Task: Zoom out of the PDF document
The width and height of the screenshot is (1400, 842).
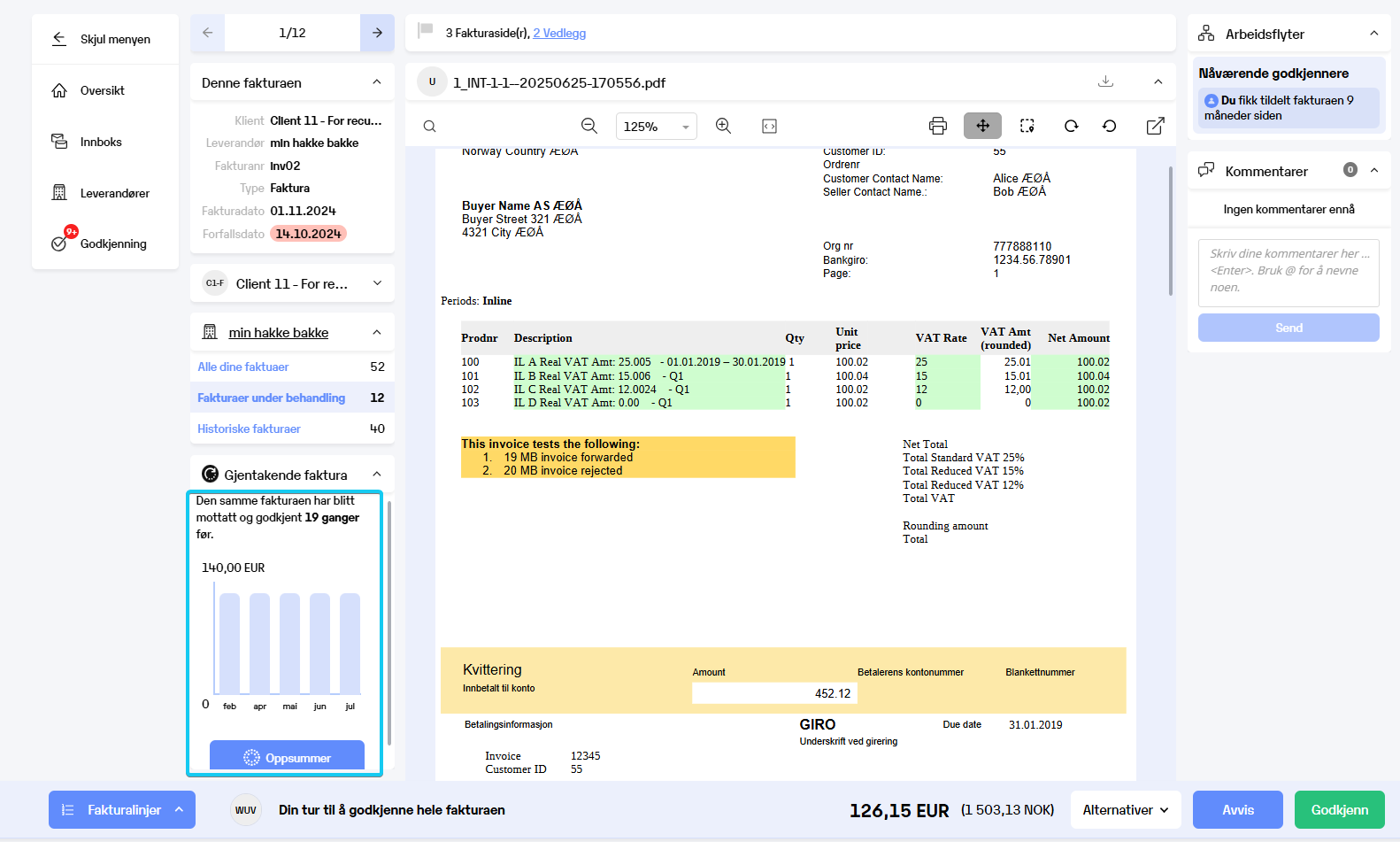Action: (589, 126)
